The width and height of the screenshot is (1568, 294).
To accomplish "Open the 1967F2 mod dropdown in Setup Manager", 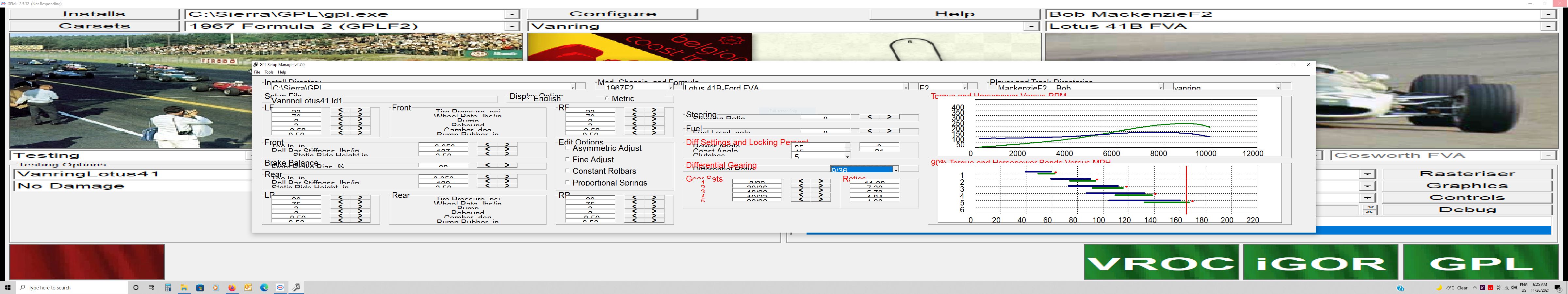I will tap(671, 87).
